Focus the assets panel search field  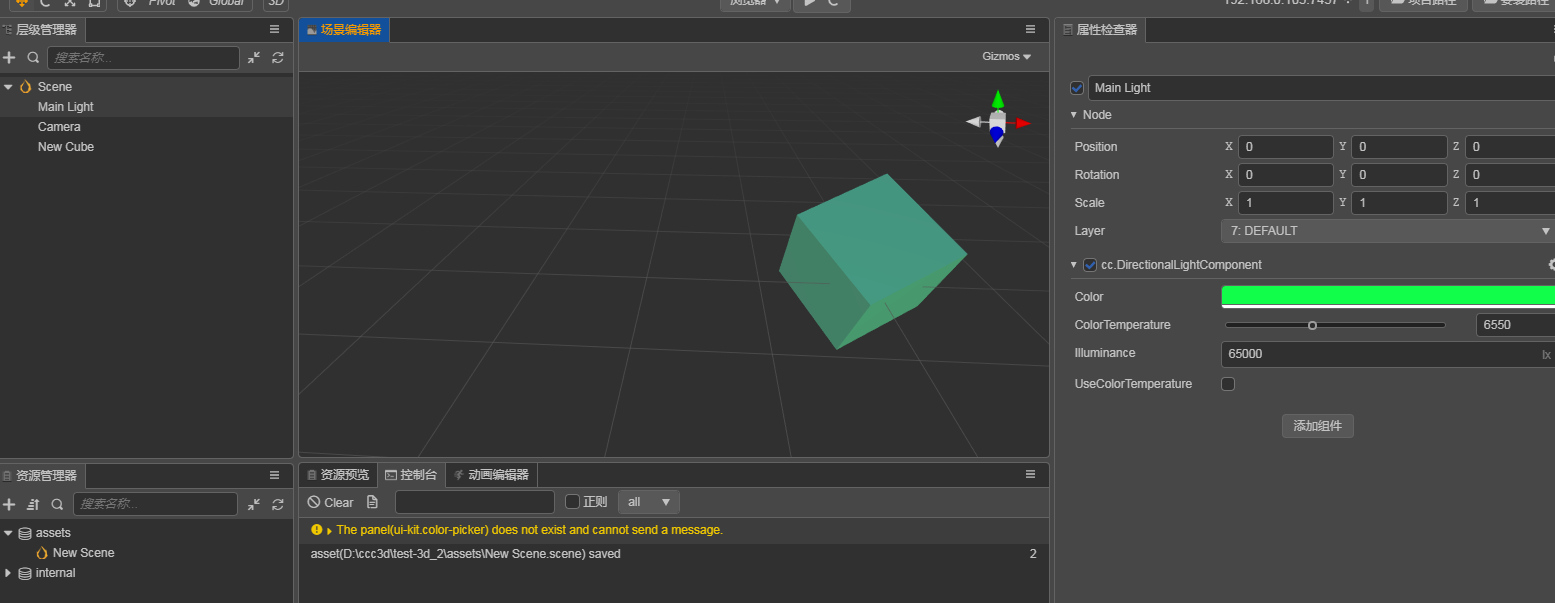coord(154,504)
